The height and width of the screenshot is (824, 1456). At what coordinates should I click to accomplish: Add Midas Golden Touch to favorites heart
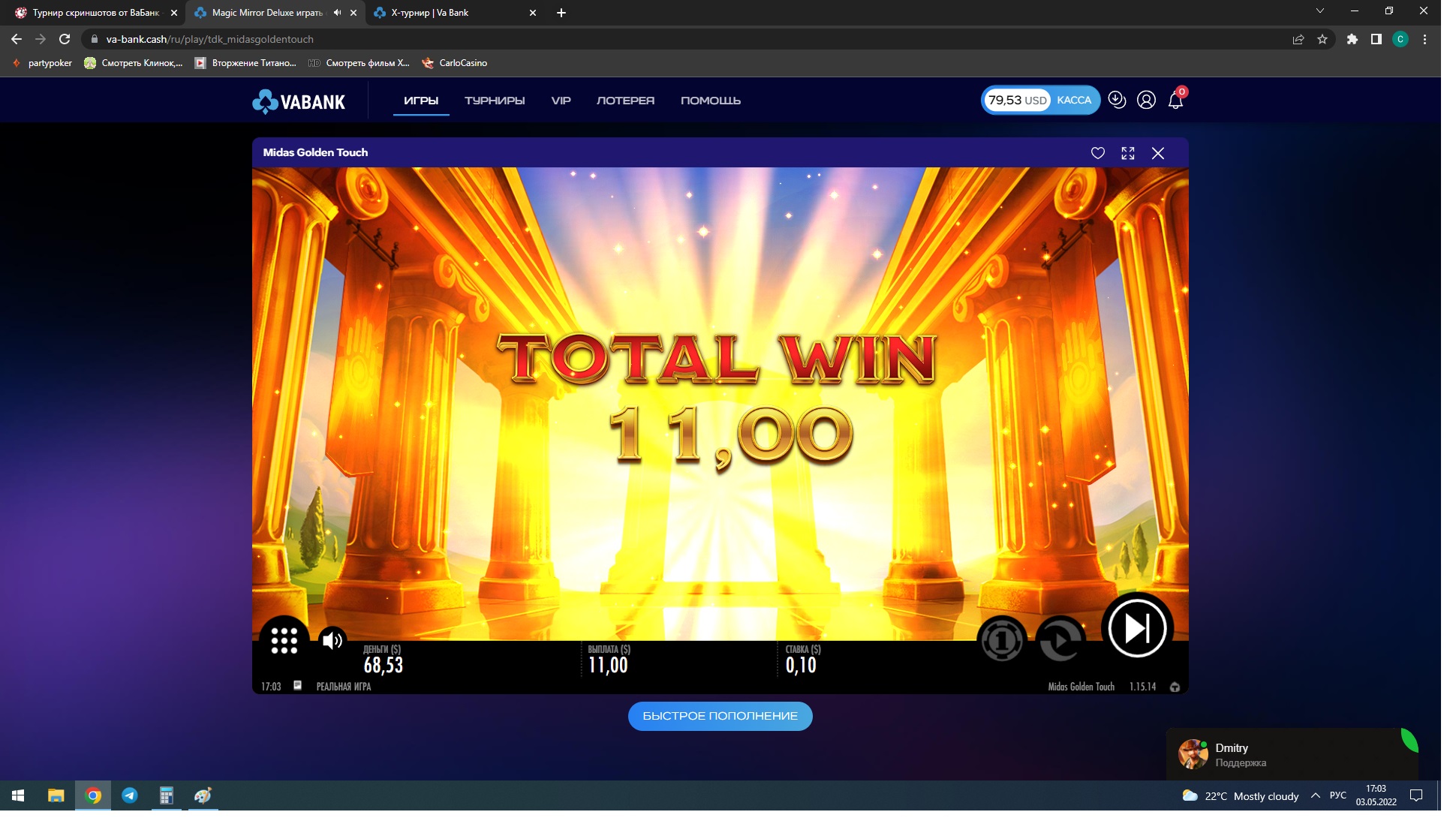tap(1097, 153)
